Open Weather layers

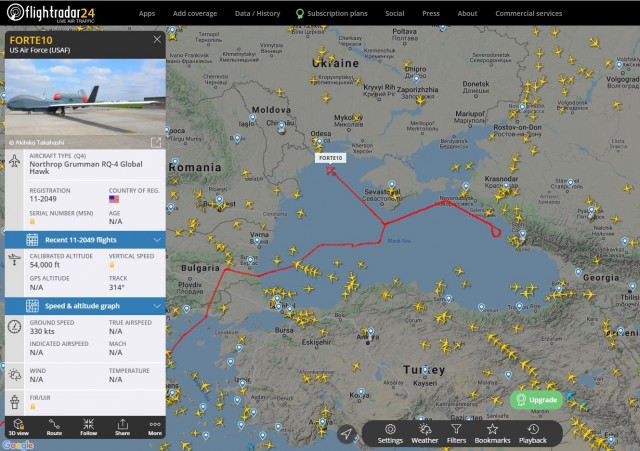(x=424, y=434)
